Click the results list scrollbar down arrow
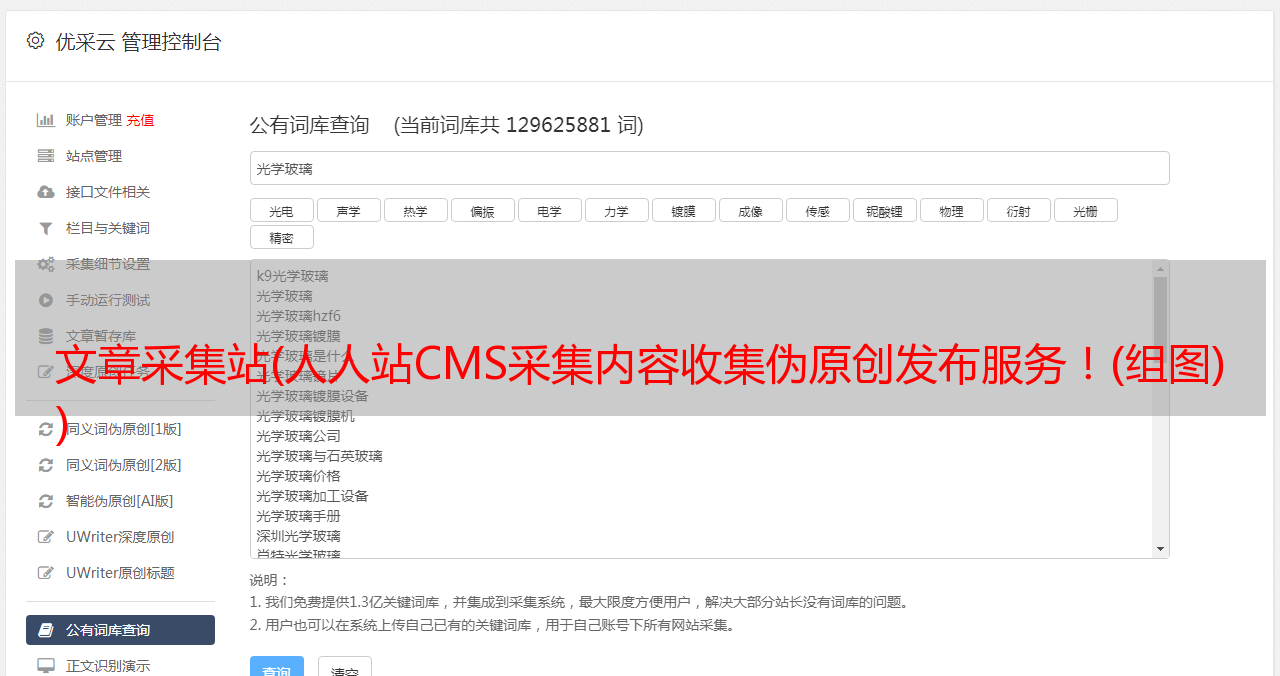 1161,549
